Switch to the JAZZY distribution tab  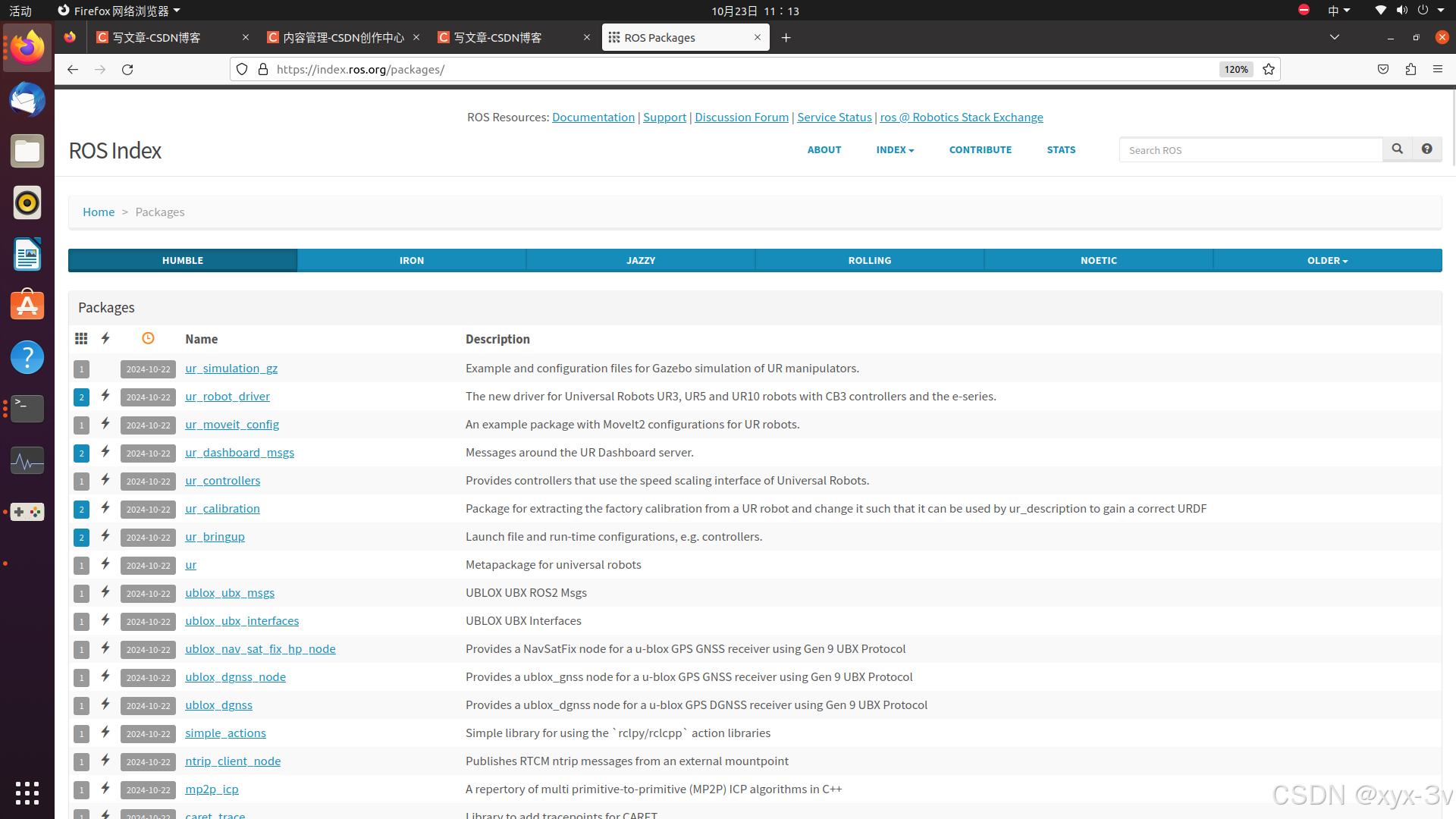[x=641, y=260]
